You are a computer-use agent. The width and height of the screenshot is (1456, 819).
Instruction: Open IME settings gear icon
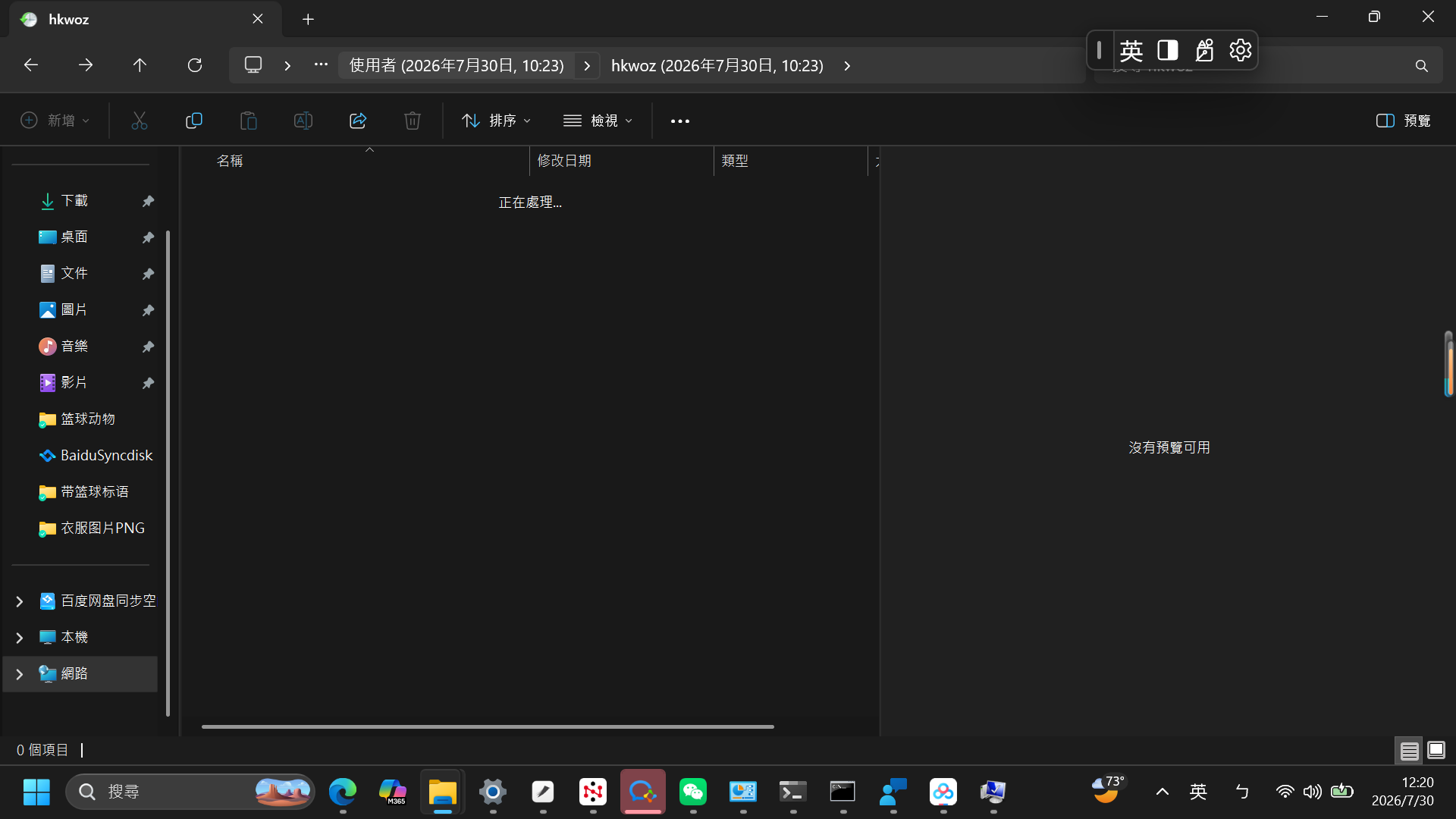point(1240,50)
